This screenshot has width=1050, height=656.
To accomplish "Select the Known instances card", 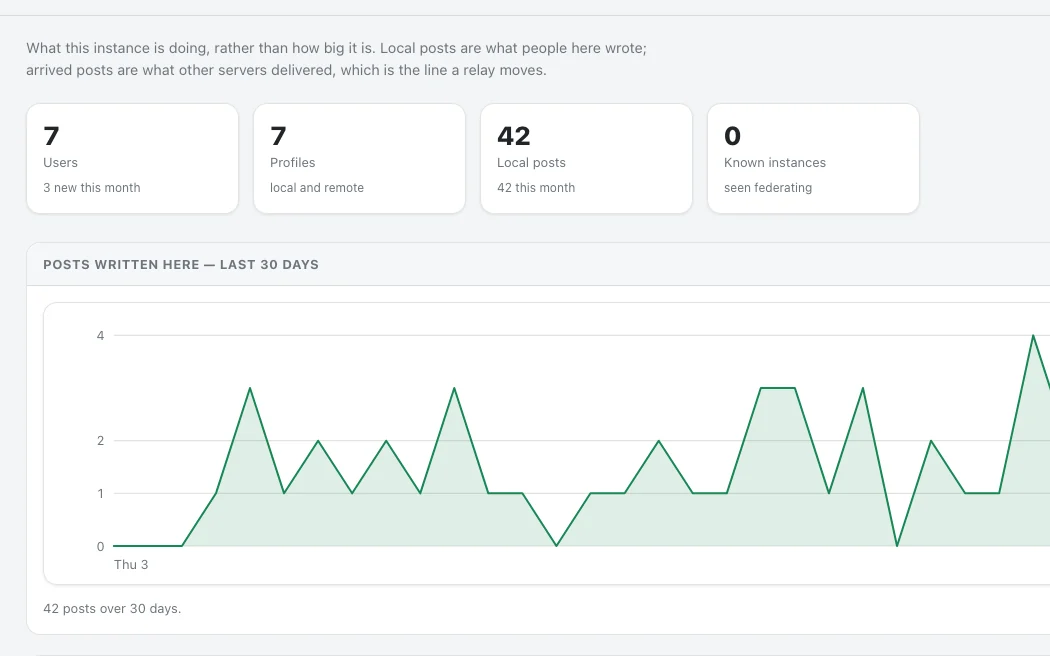I will tap(813, 159).
